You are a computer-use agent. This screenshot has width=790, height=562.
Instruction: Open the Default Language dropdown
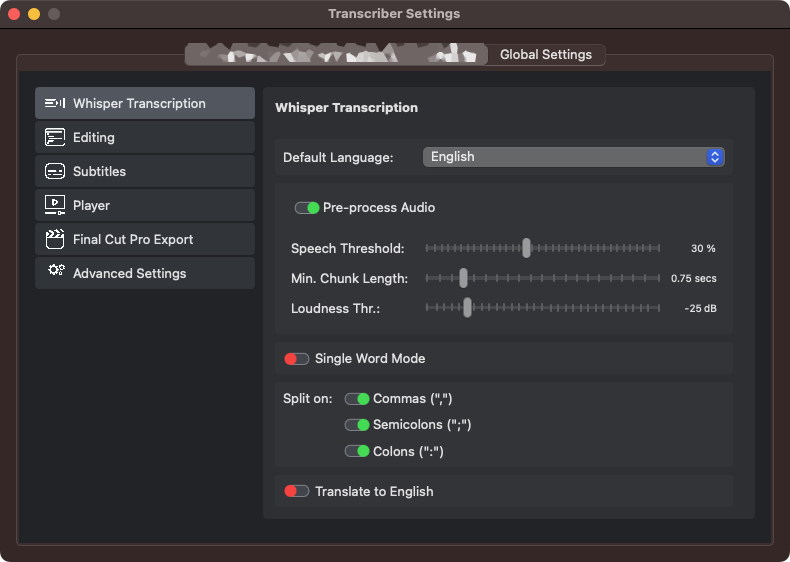573,157
